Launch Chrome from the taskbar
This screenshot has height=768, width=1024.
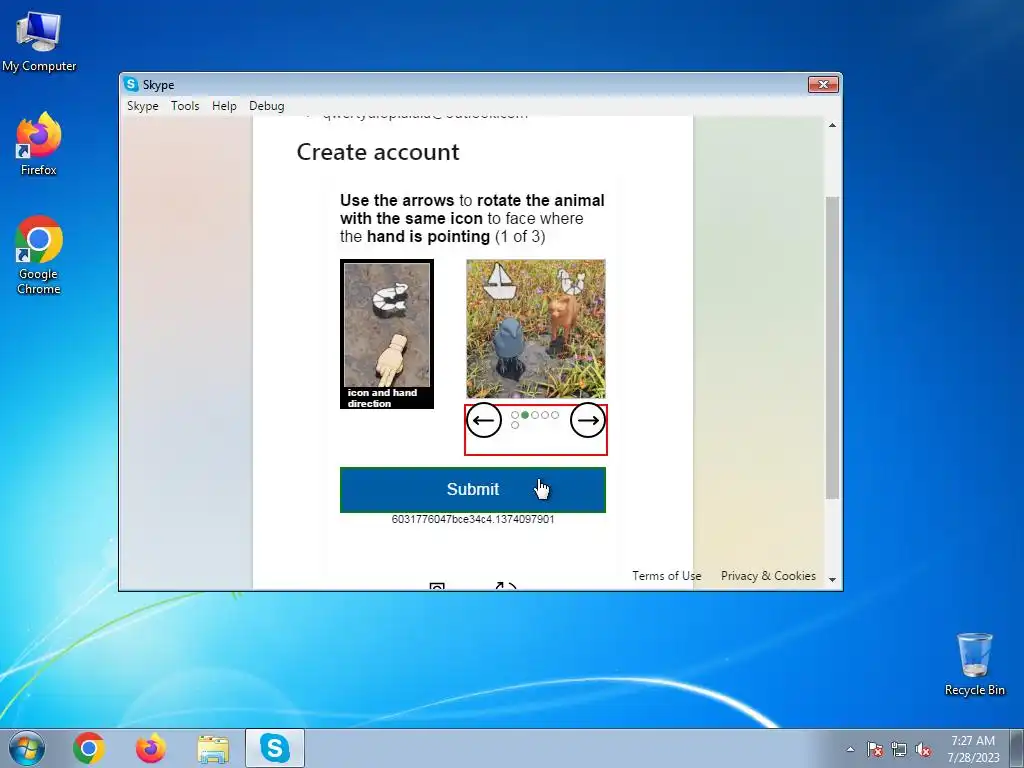(x=89, y=748)
